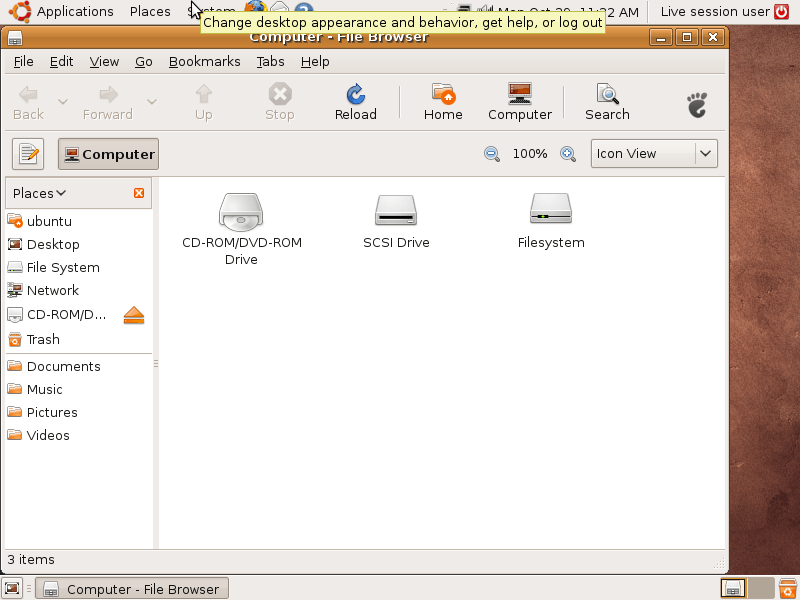Click Show Desktop icon in bottom panel
This screenshot has height=600, width=800.
12,588
